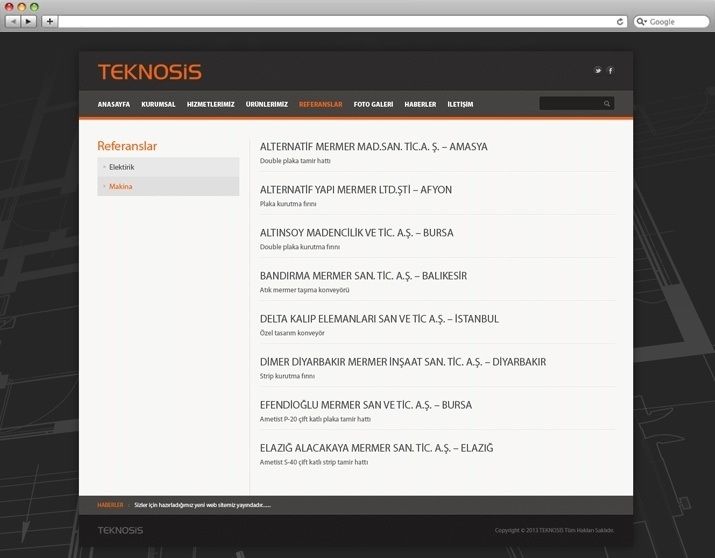The image size is (715, 558).
Task: Click 'Özel tasarım konveyör' description
Action: pyautogui.click(x=292, y=333)
